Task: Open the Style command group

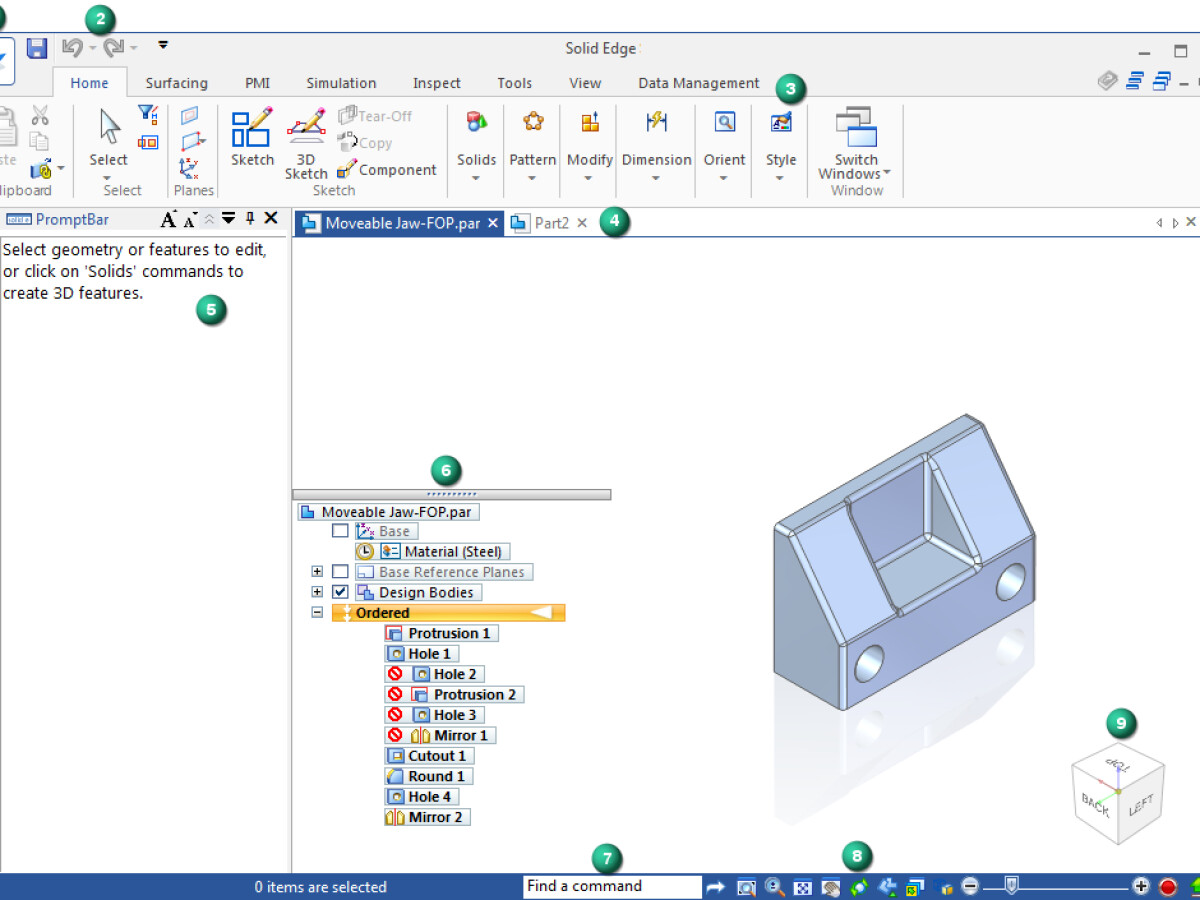Action: click(x=781, y=144)
